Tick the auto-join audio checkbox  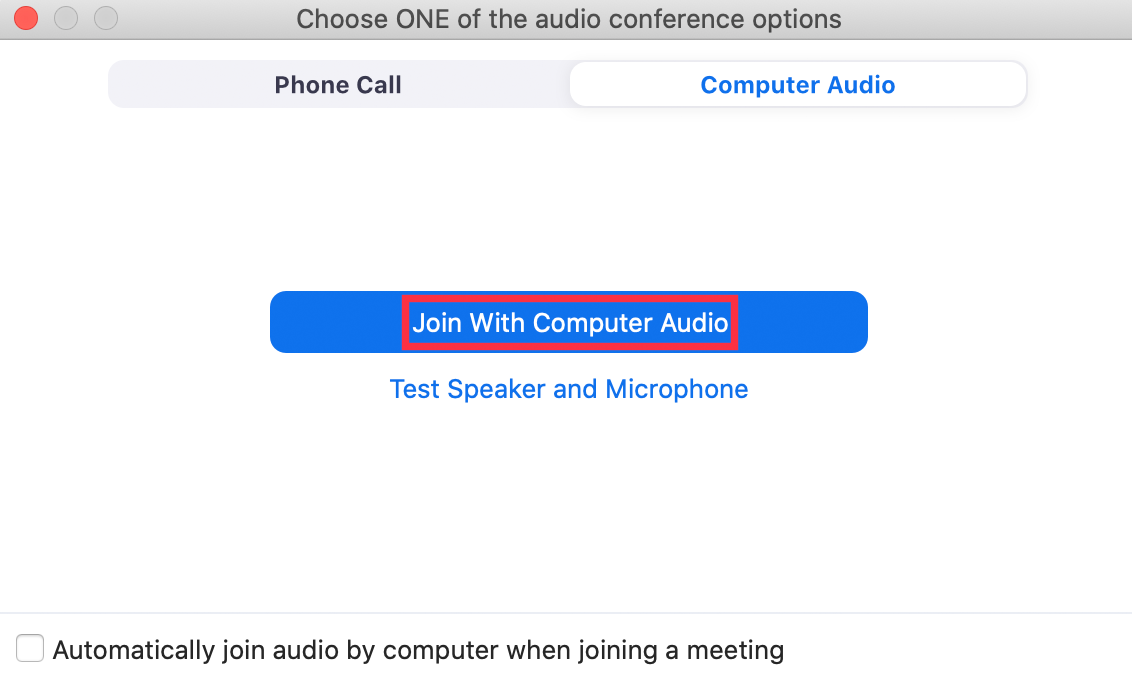[x=31, y=649]
